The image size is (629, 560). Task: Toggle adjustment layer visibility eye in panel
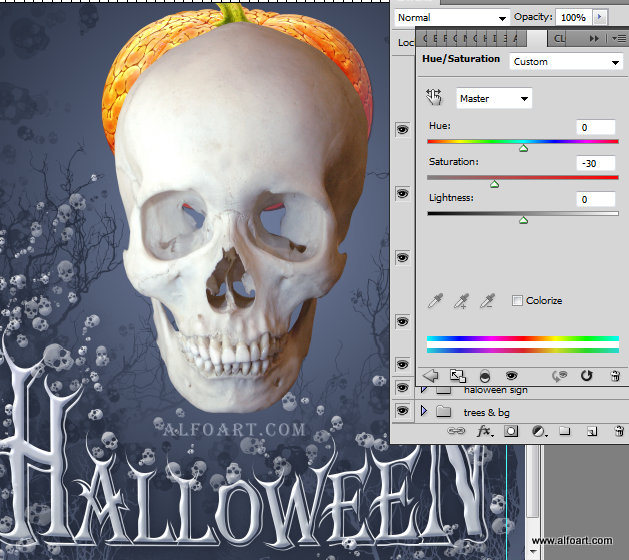pos(512,376)
